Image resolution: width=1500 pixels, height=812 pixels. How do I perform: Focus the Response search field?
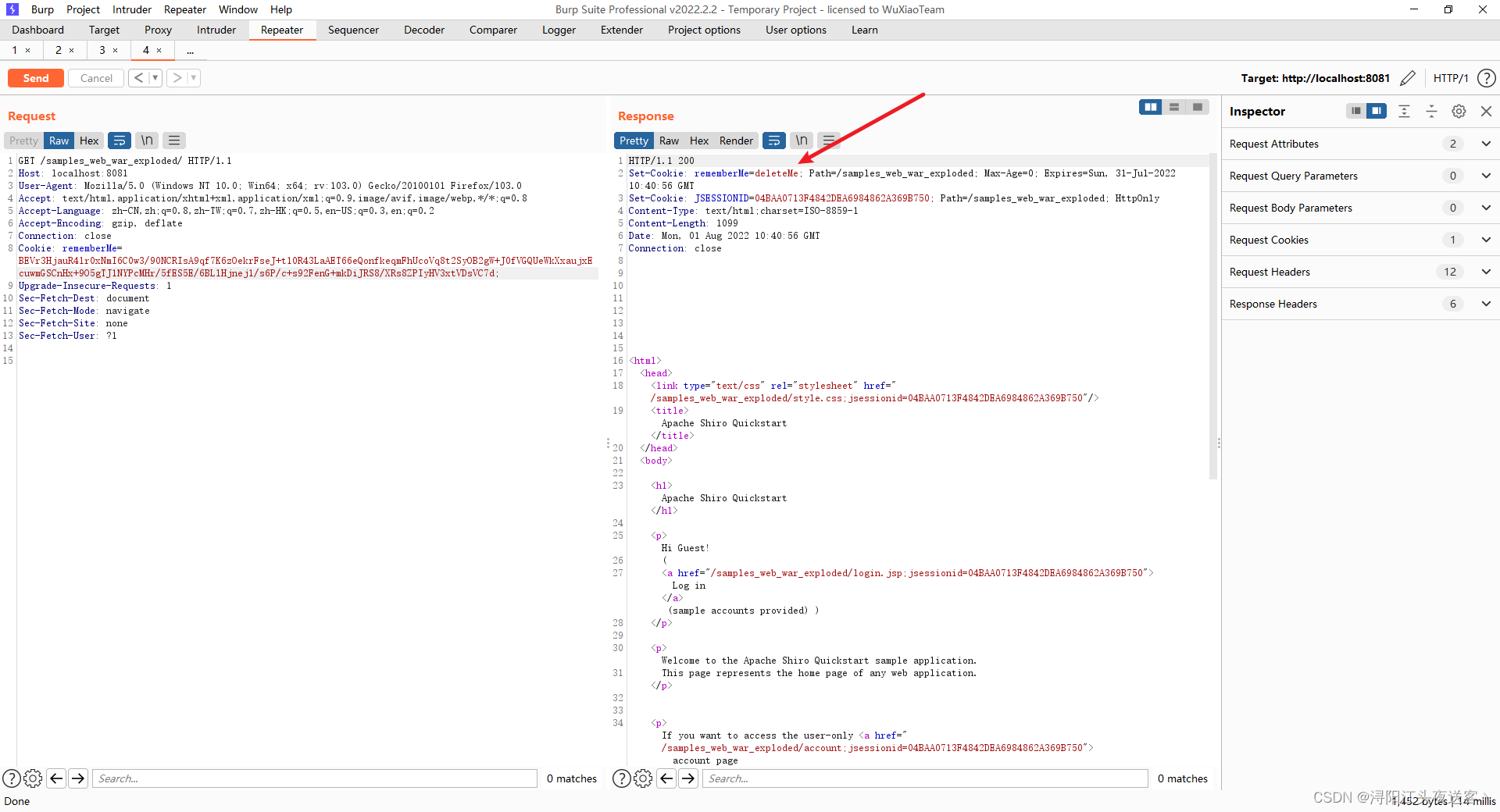click(x=926, y=778)
